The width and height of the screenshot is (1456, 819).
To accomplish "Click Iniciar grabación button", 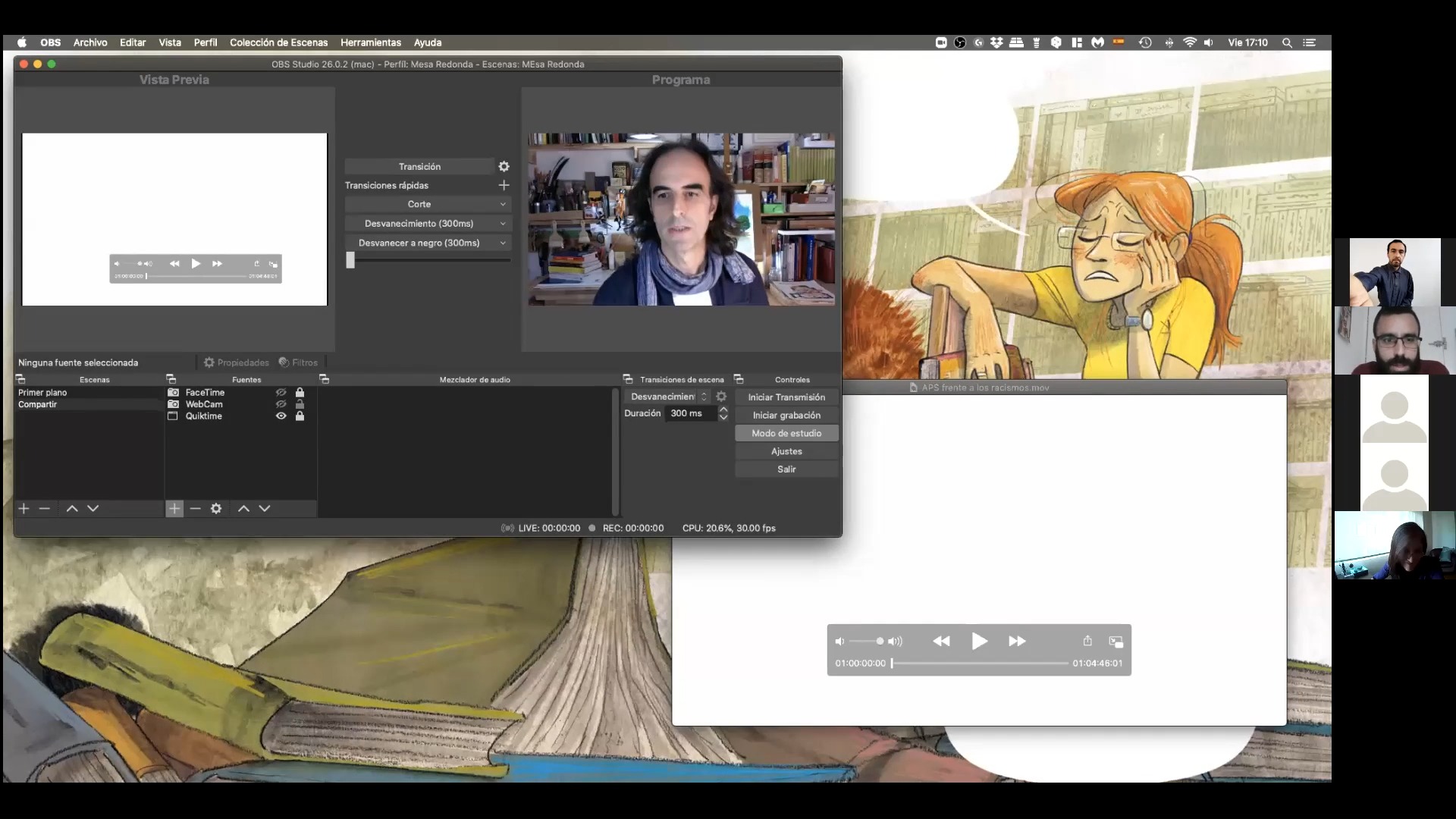I will [786, 416].
